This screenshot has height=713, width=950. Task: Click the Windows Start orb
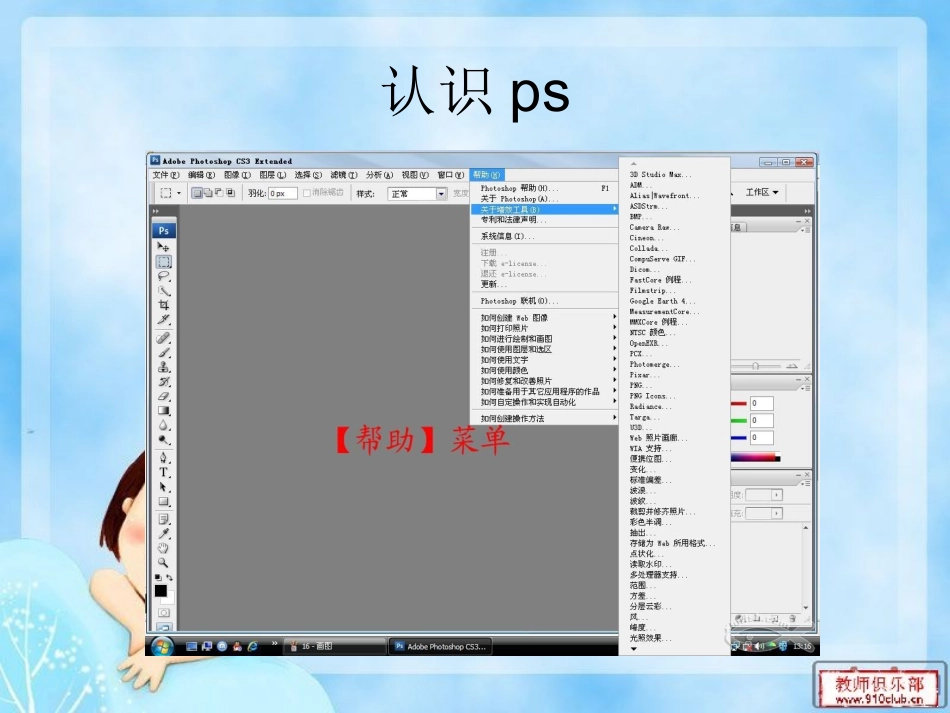(162, 647)
